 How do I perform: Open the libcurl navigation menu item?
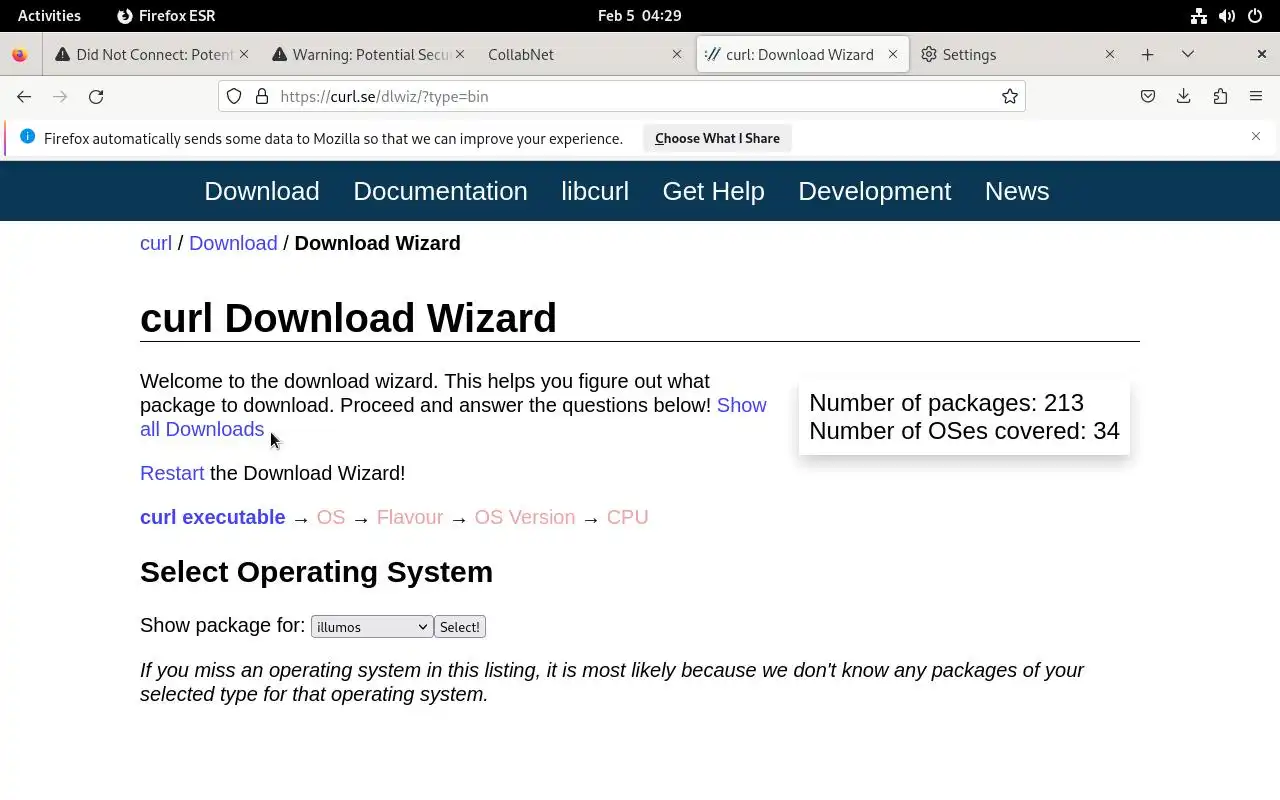(595, 191)
